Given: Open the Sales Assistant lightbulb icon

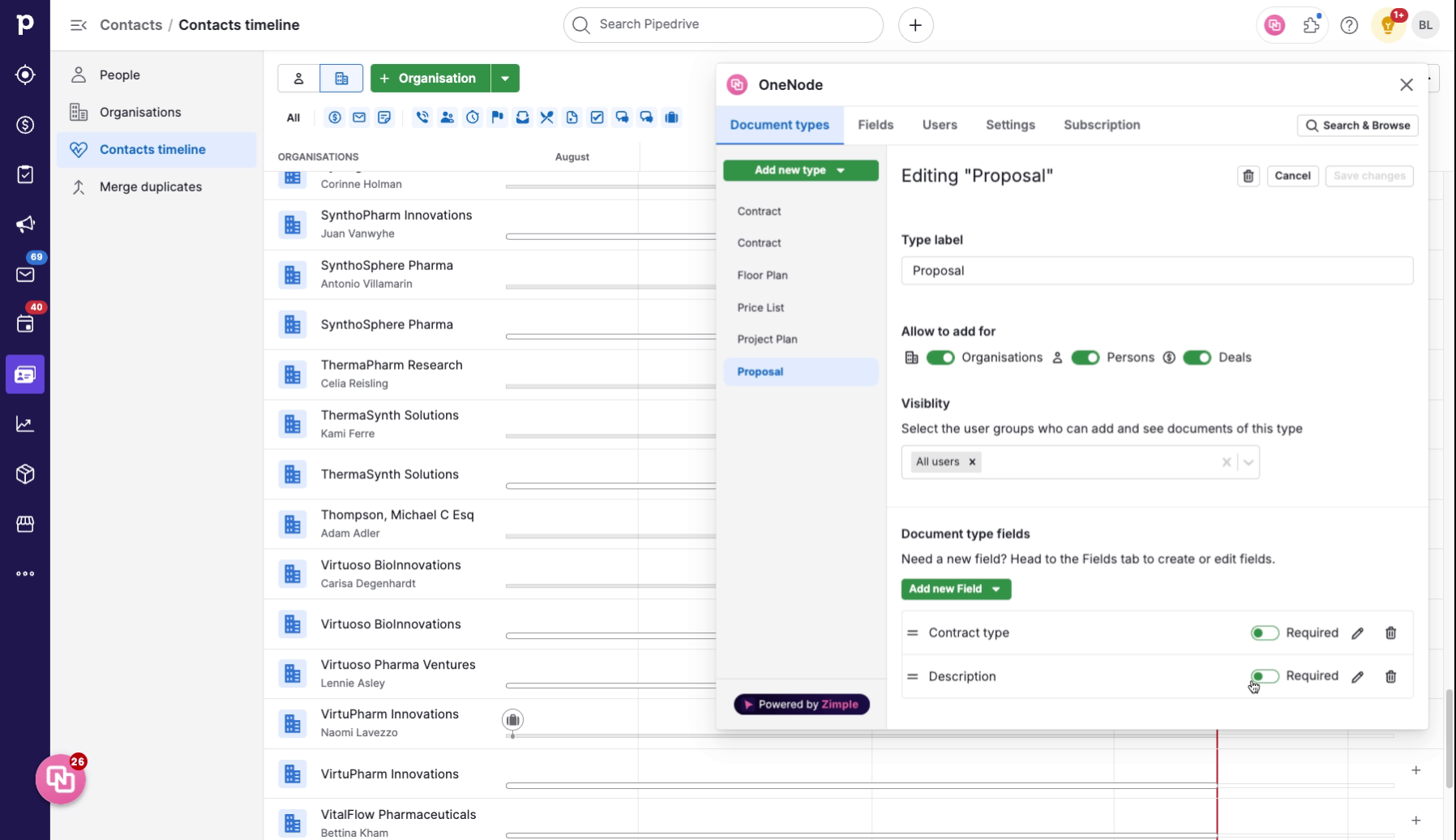Looking at the screenshot, I should point(1388,25).
